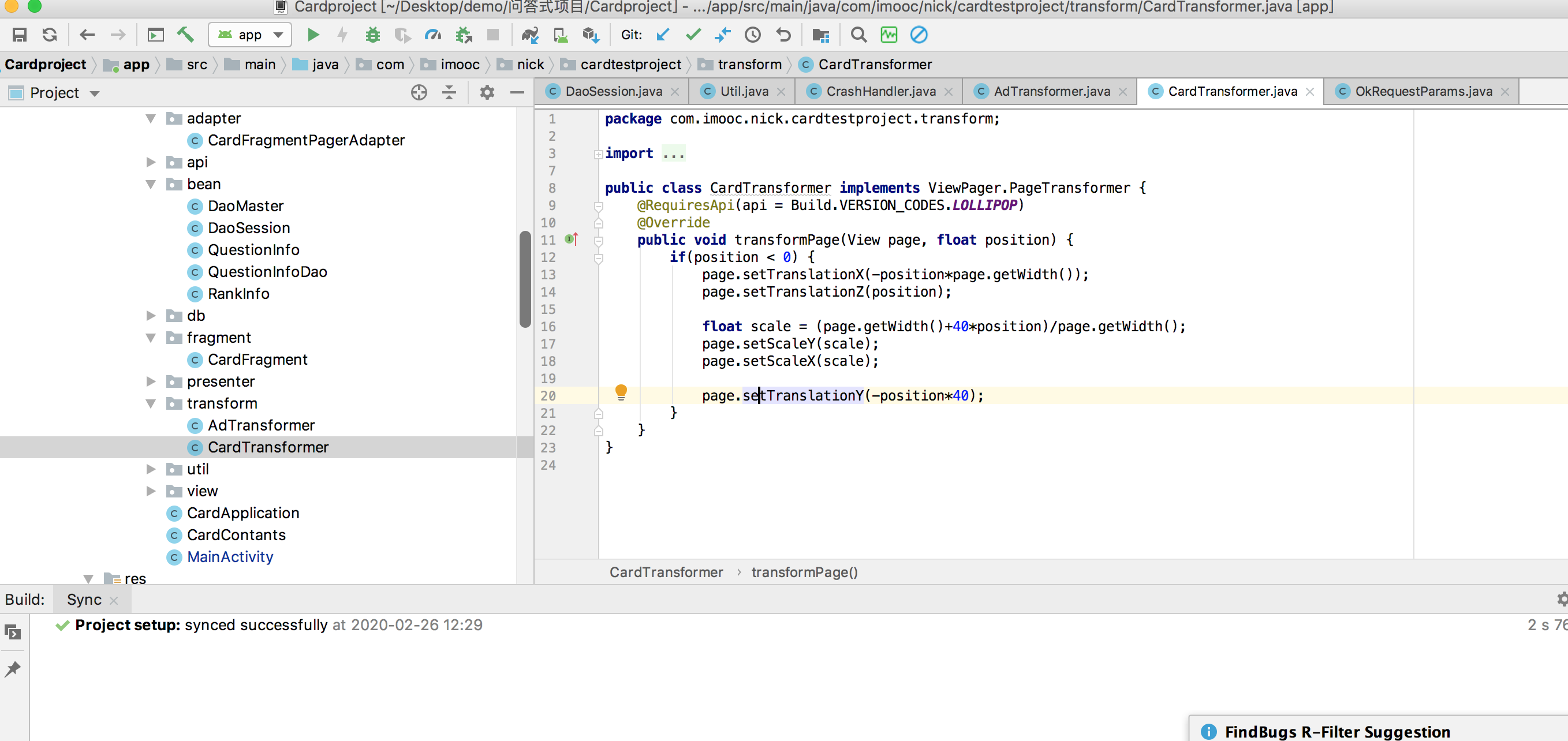Click Git update project blue arrow
This screenshot has width=1568, height=741.
(663, 35)
